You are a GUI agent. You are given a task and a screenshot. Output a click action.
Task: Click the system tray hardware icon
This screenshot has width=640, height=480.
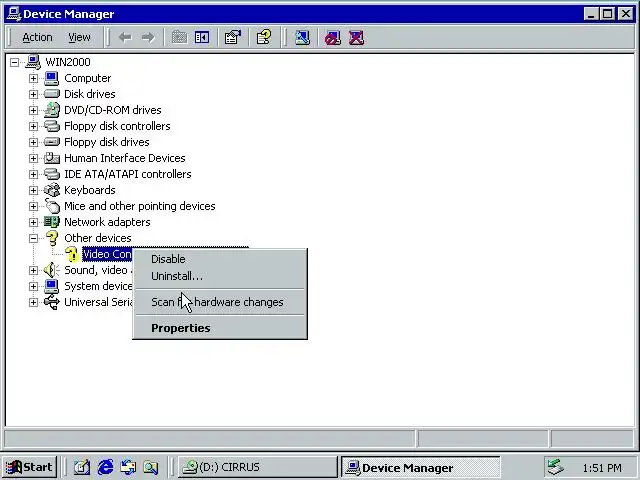[x=556, y=467]
